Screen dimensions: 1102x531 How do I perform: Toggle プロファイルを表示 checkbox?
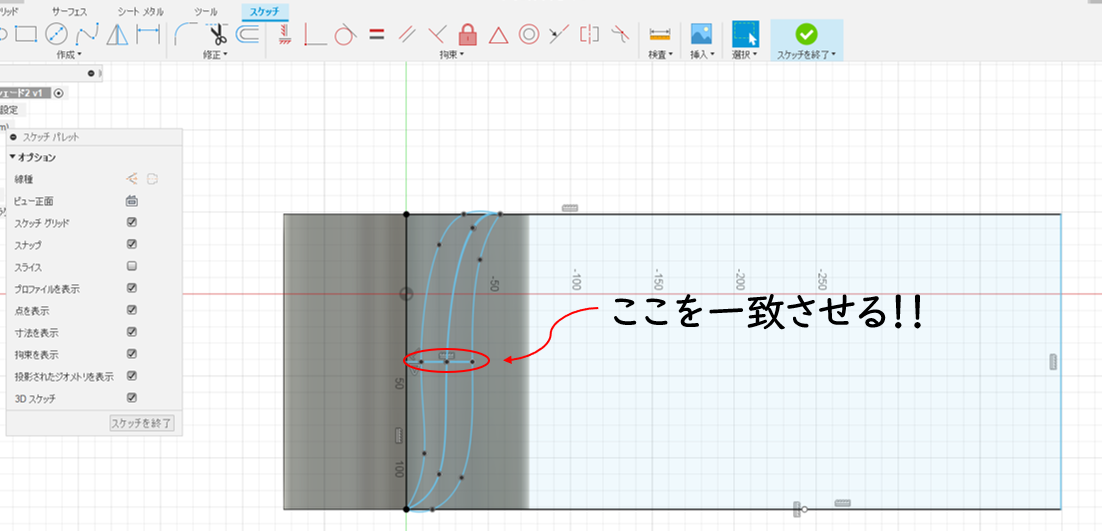tap(131, 288)
